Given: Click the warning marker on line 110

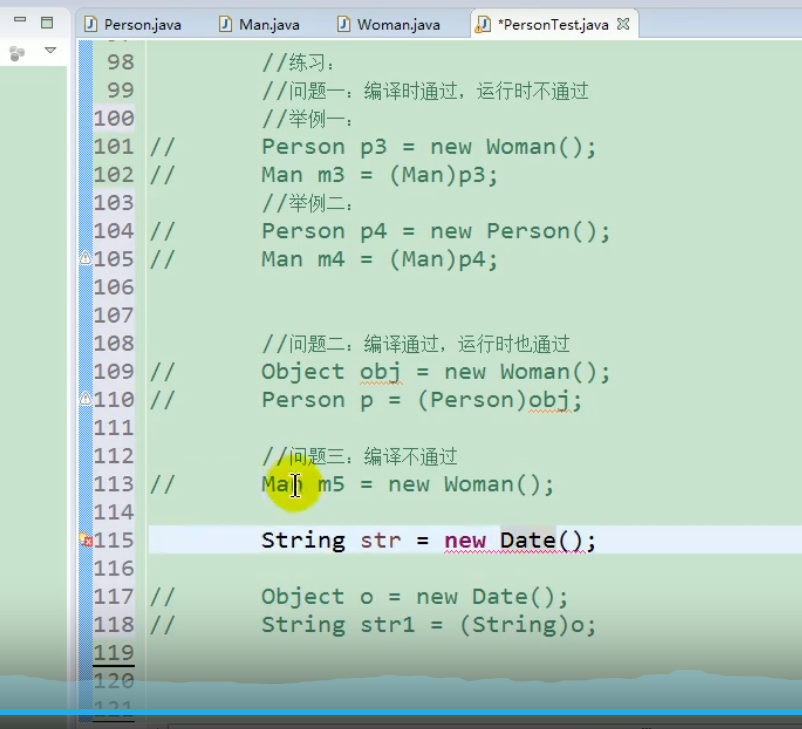Looking at the screenshot, I should pyautogui.click(x=86, y=400).
